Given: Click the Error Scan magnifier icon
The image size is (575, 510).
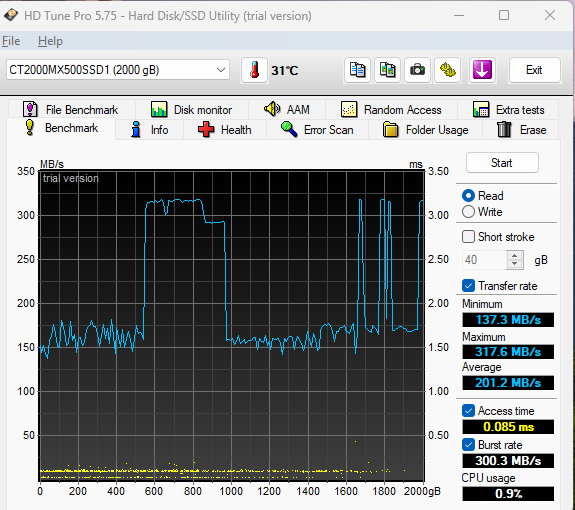Looking at the screenshot, I should [x=289, y=129].
